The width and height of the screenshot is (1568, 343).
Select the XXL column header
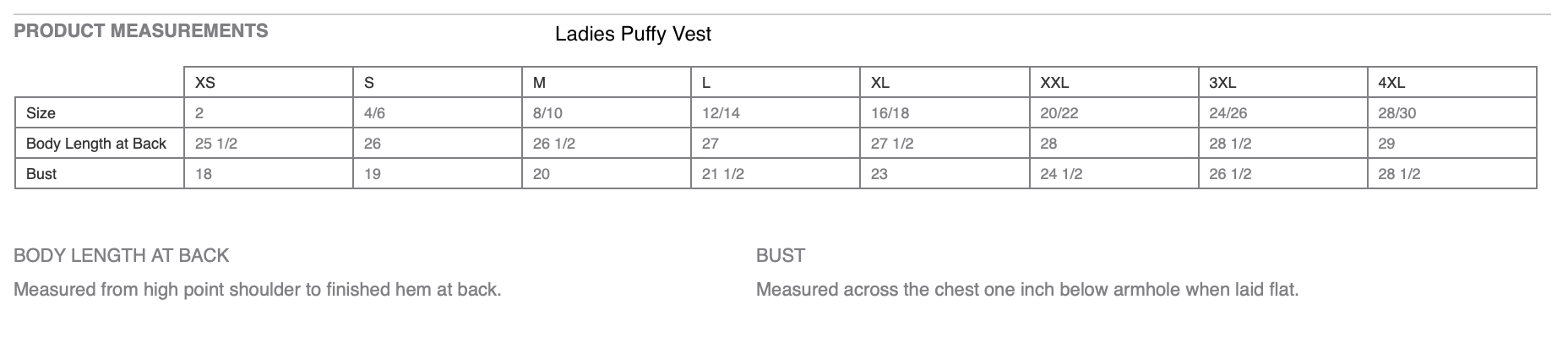click(1054, 83)
